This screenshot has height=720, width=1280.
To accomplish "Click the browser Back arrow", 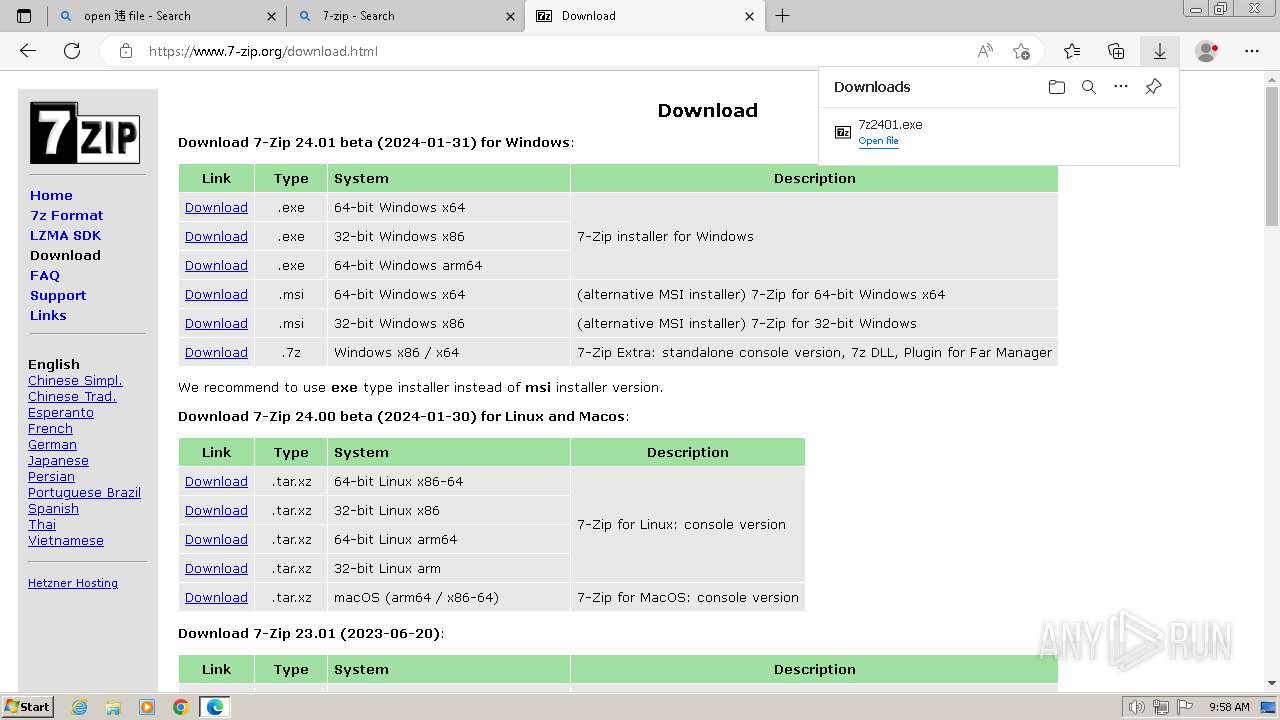I will click(28, 51).
